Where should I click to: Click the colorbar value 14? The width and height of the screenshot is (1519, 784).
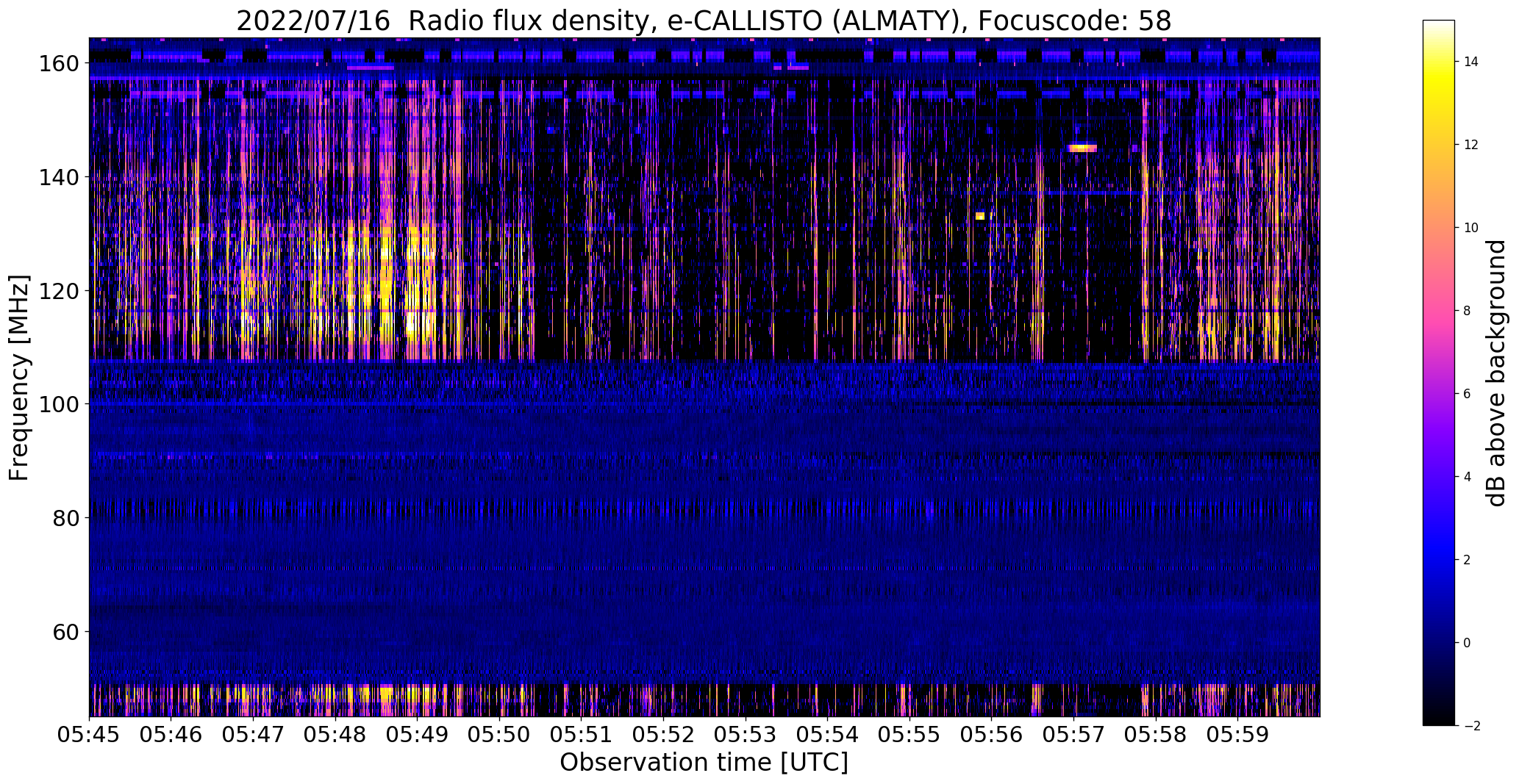click(1471, 62)
